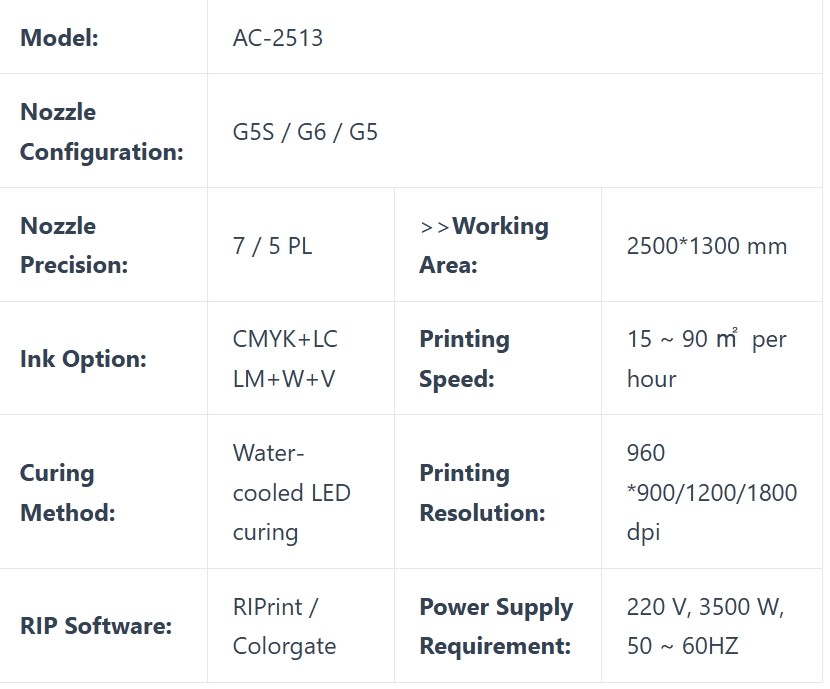The image size is (830, 689).
Task: Click the "Ink Option:" label
Action: coord(83,359)
